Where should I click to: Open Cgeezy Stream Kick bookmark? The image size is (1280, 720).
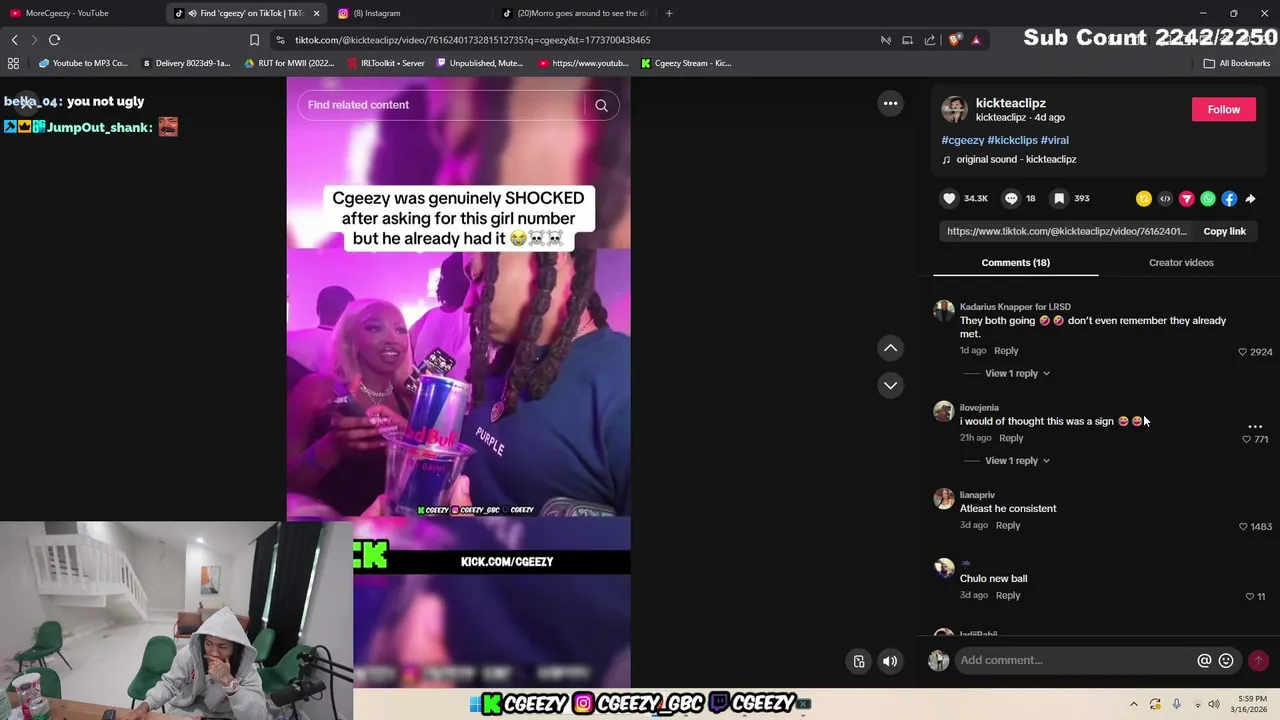pyautogui.click(x=686, y=63)
